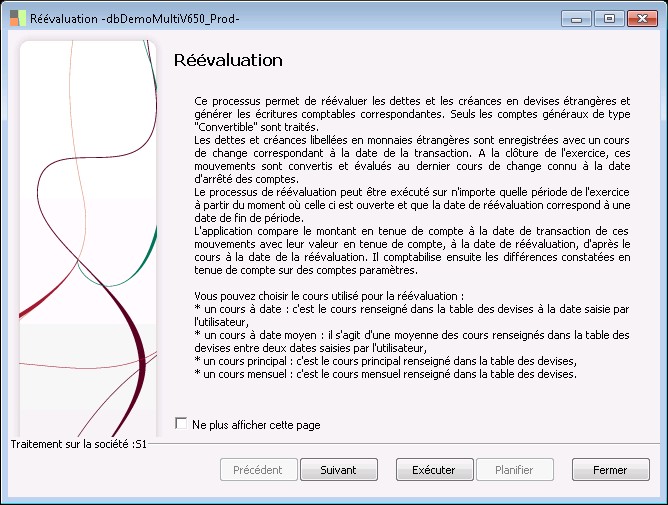Click the decorative curves side image
The image size is (668, 505).
[88, 239]
